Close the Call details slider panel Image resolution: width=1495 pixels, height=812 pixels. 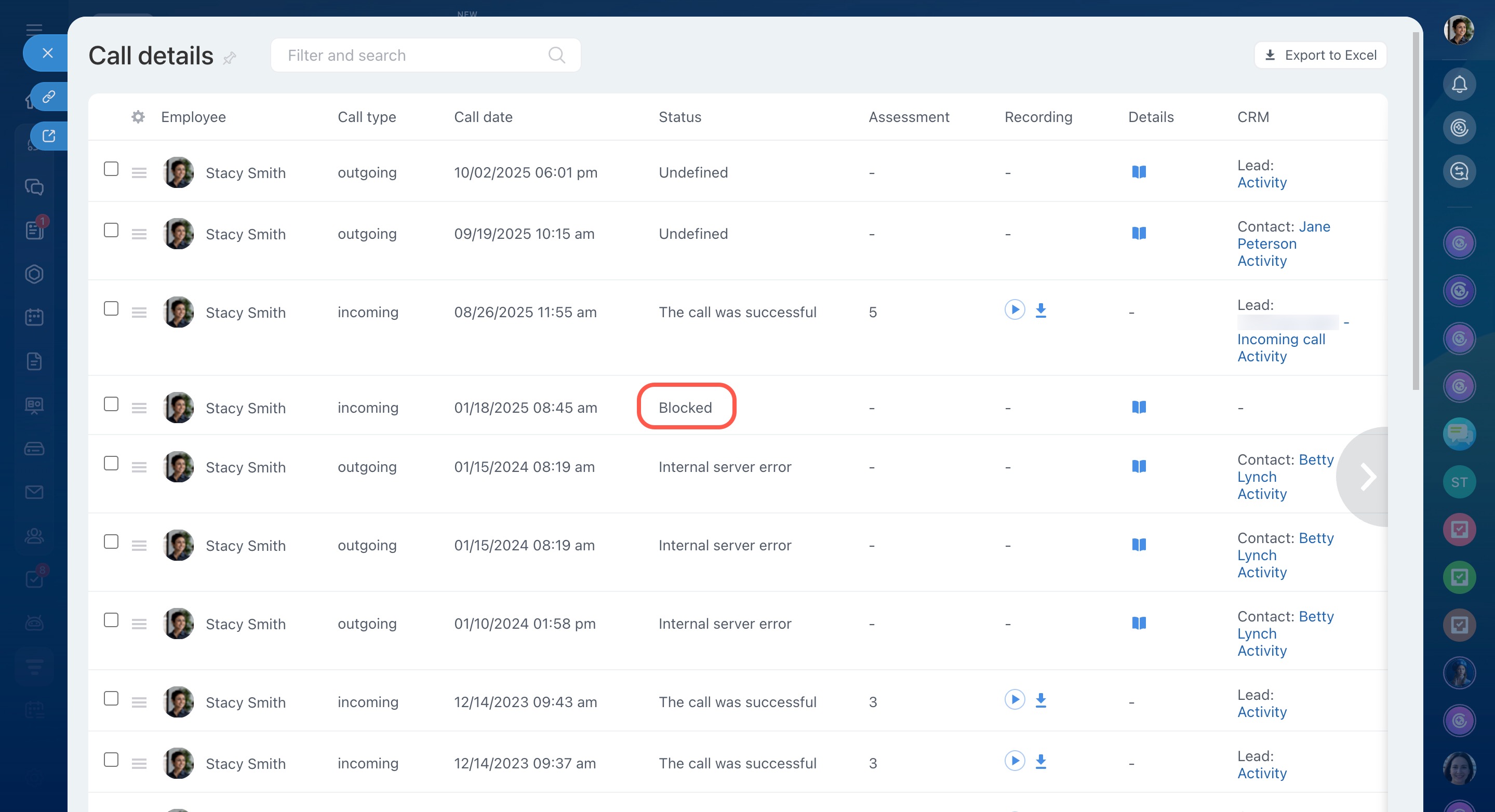[x=48, y=53]
